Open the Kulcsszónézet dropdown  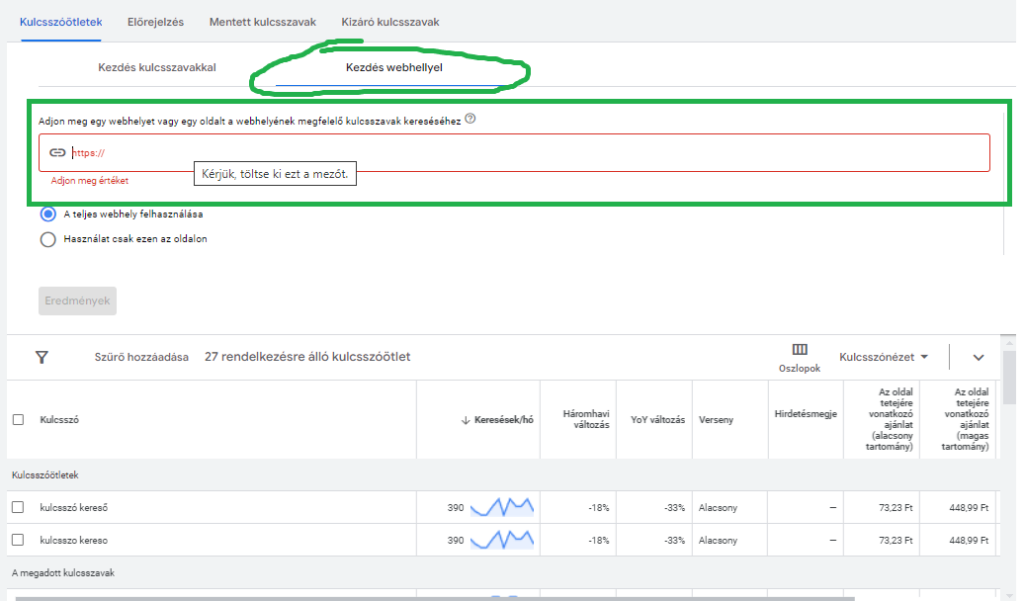point(883,357)
